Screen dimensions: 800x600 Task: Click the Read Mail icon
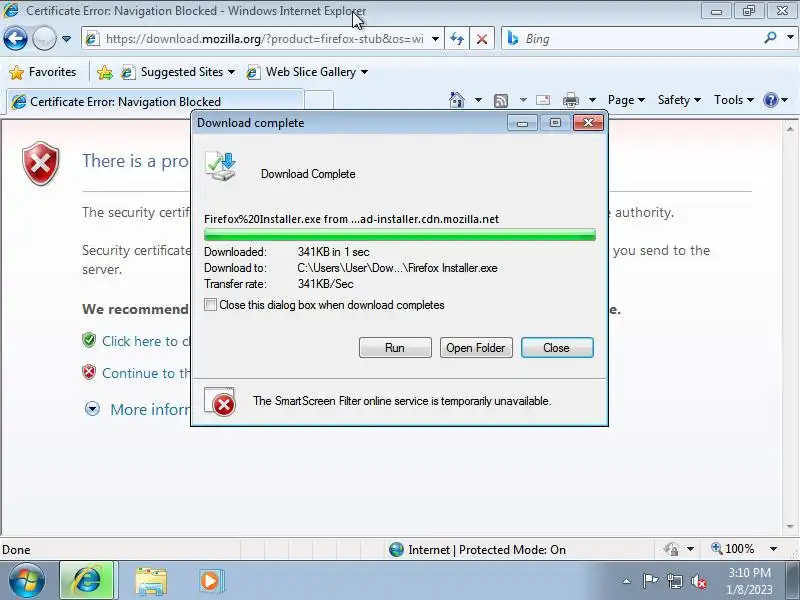pos(543,100)
